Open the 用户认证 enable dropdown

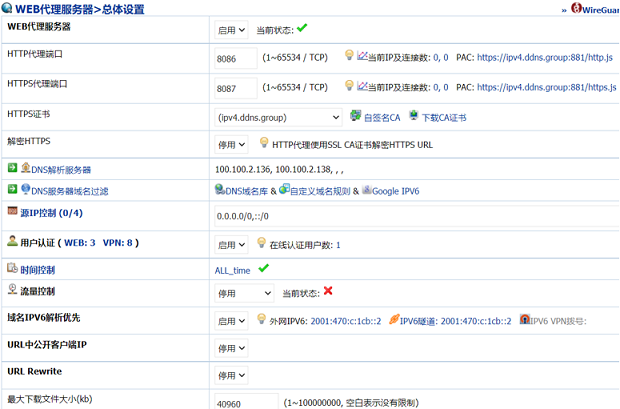[231, 244]
